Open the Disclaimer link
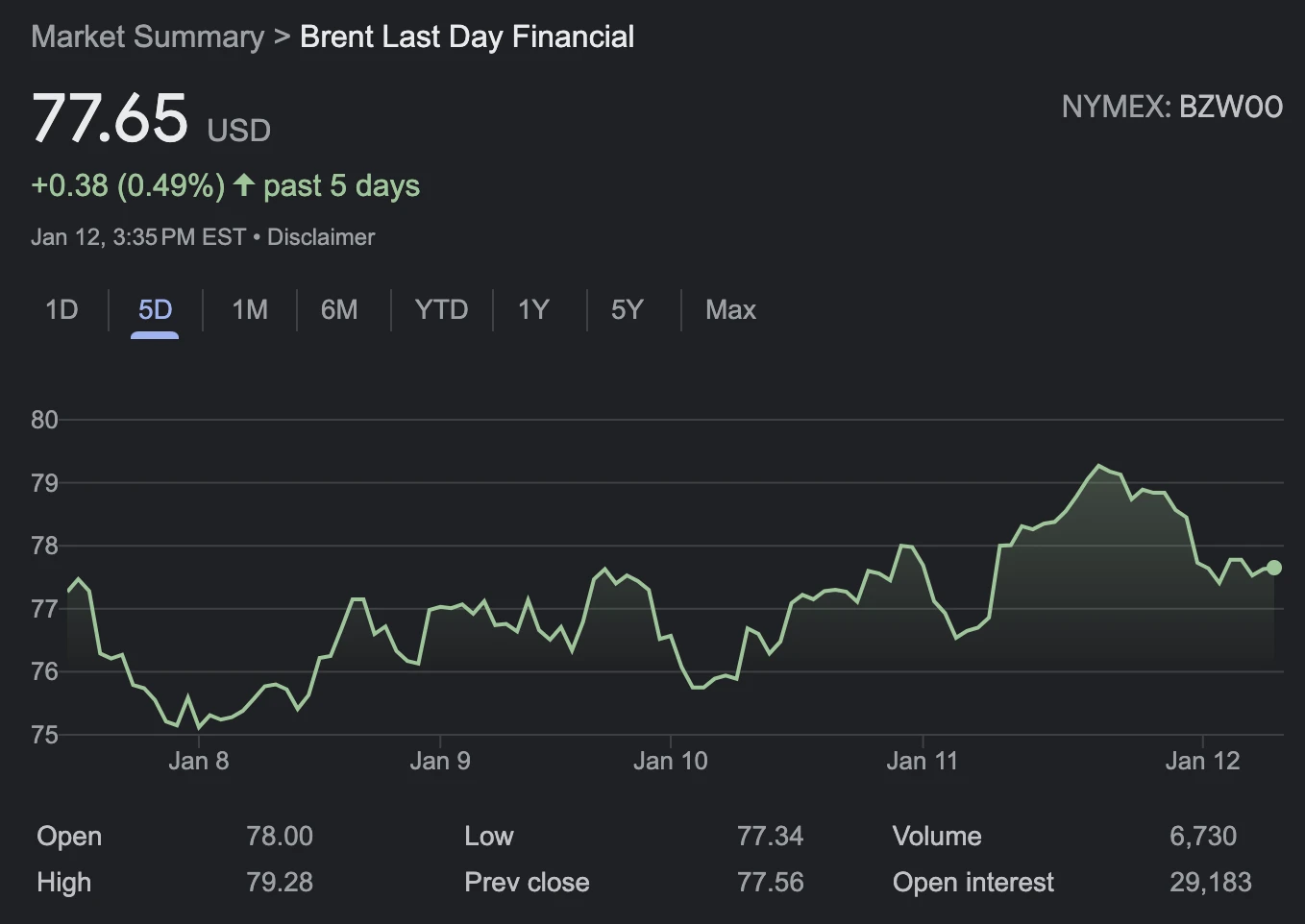Image resolution: width=1305 pixels, height=924 pixels. coord(321,237)
